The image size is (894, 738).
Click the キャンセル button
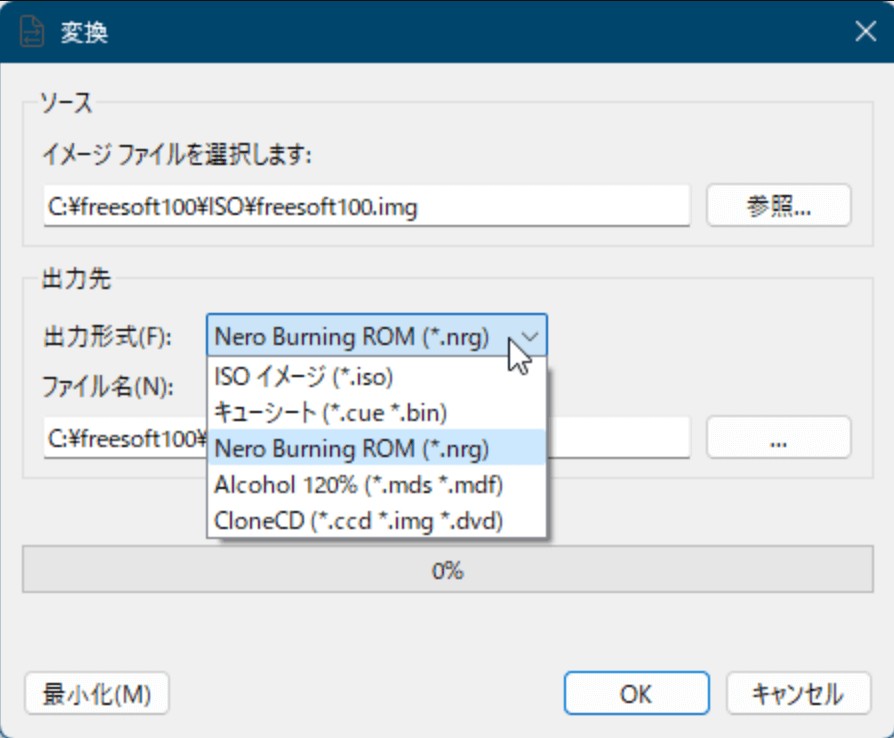point(798,694)
